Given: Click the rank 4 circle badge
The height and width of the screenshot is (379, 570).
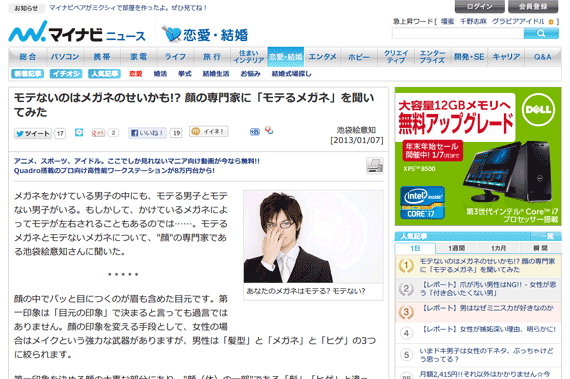Looking at the screenshot, I should 406,333.
